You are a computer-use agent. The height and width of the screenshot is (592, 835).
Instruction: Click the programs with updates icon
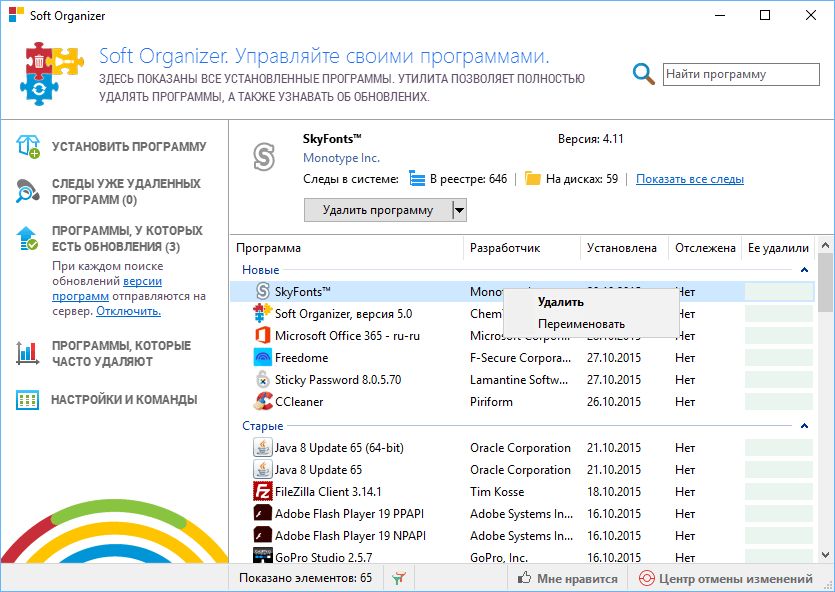[28, 238]
